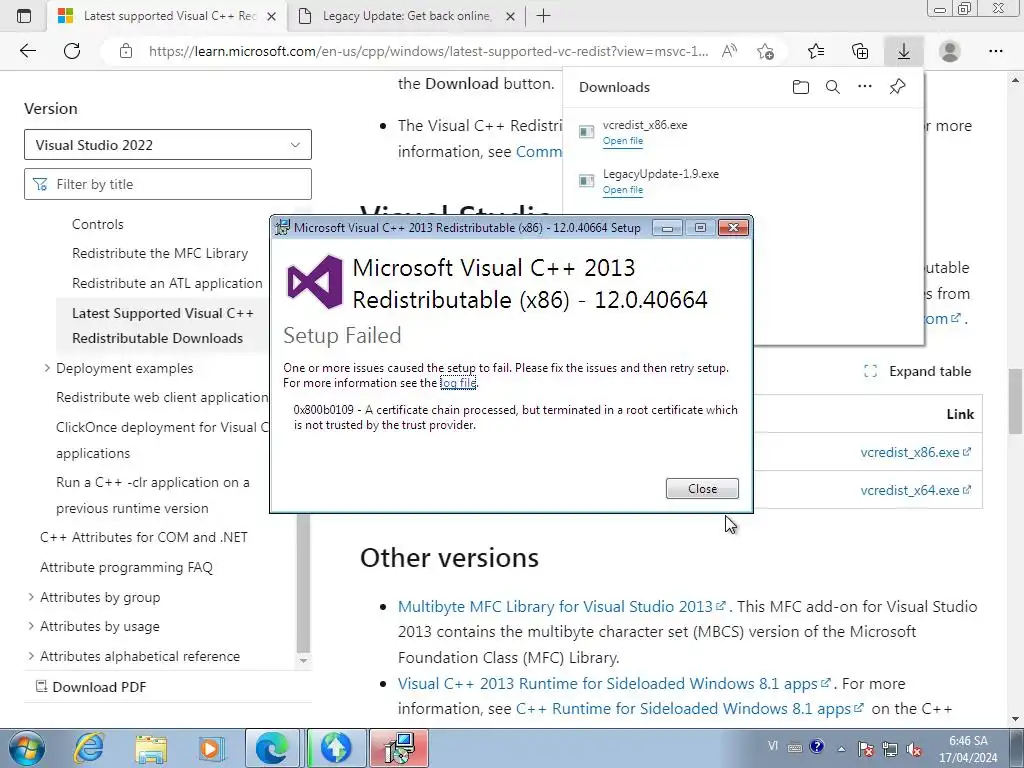The width and height of the screenshot is (1024, 768).
Task: Open the Legacy Update taskbar icon
Action: 336,748
